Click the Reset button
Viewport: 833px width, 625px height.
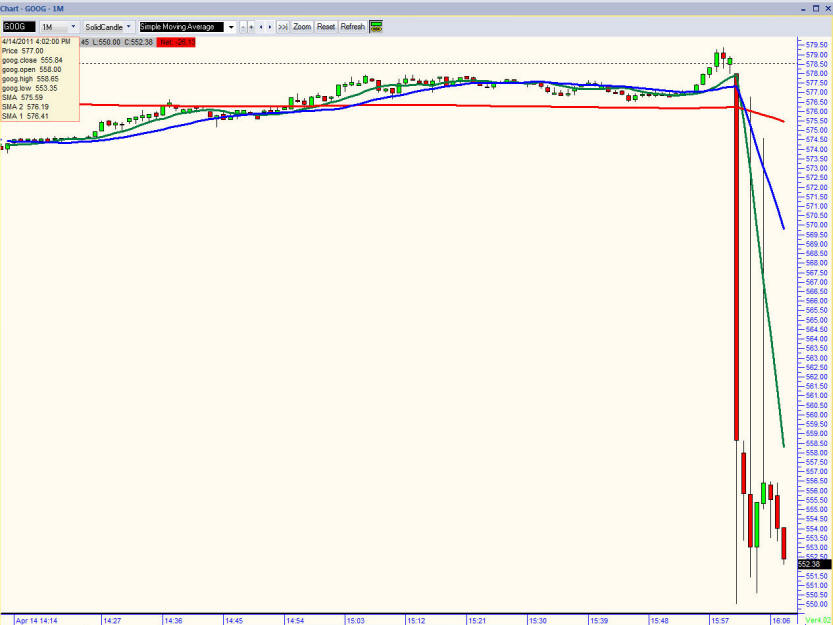(326, 27)
